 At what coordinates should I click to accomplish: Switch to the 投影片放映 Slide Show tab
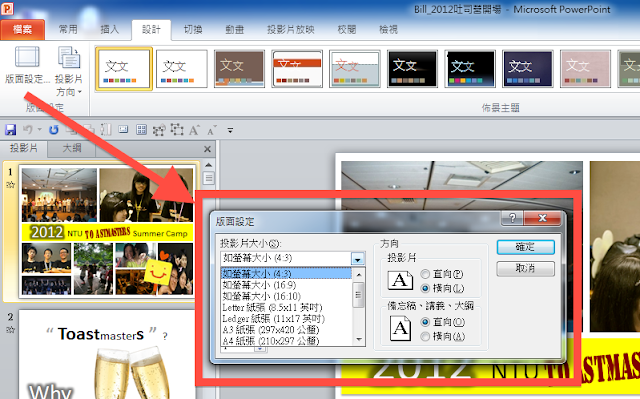click(x=291, y=29)
